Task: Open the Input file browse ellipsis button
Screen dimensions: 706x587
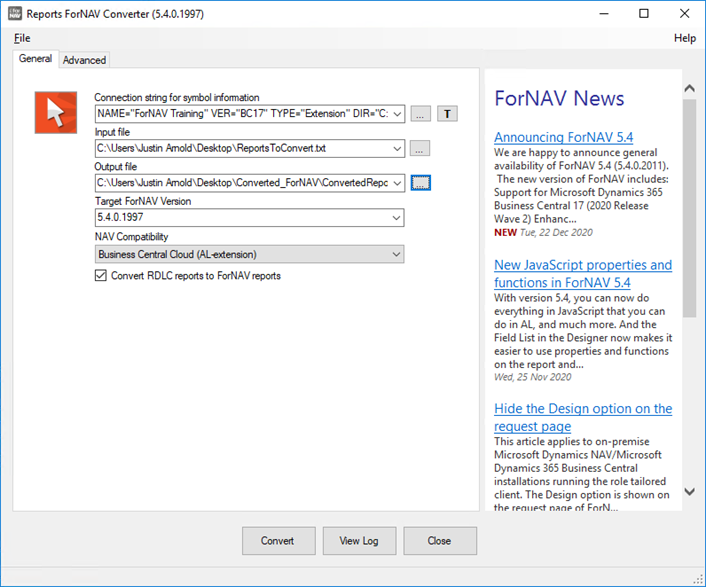Action: click(x=420, y=149)
